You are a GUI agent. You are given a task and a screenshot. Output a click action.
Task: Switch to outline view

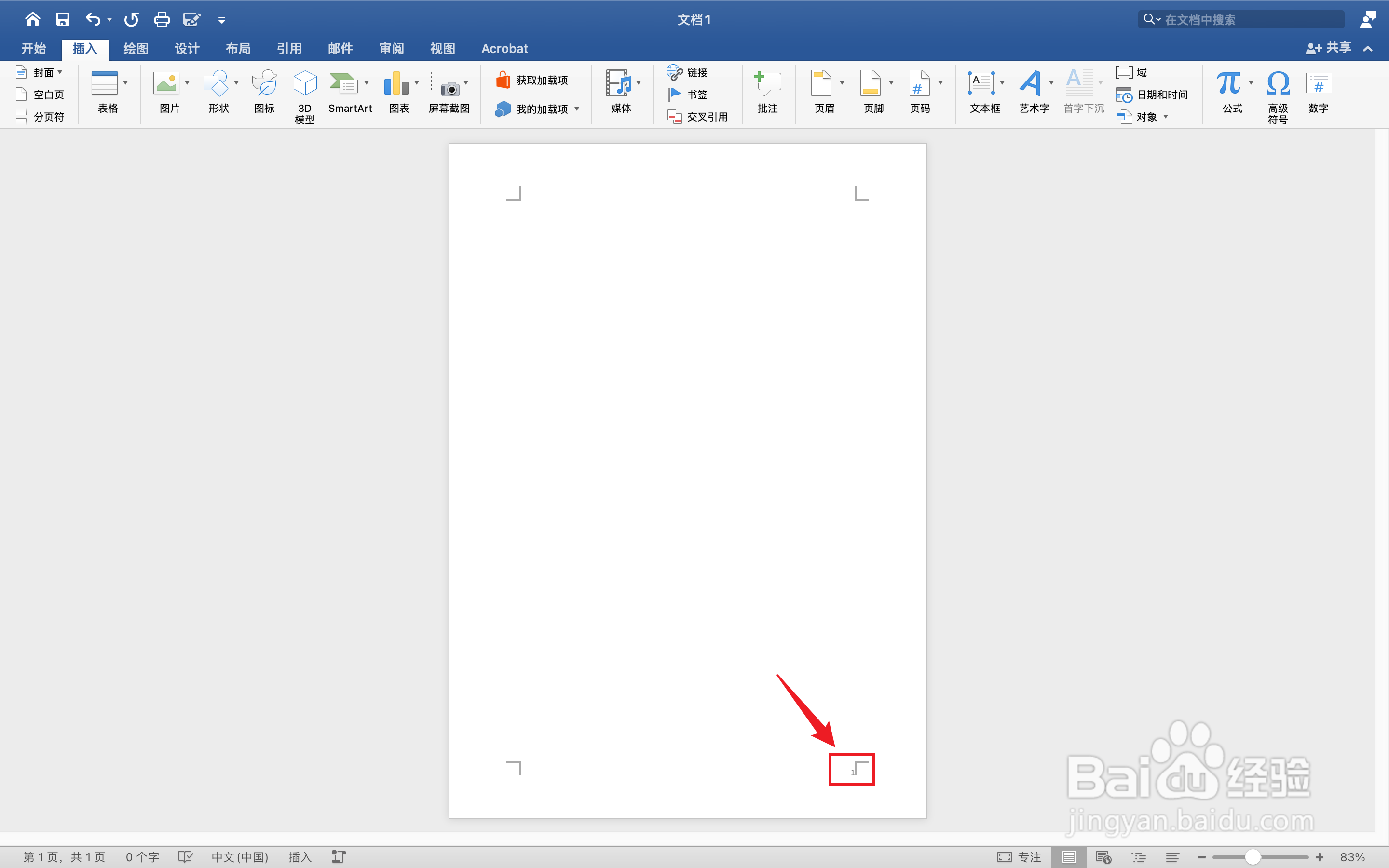pos(1139,856)
